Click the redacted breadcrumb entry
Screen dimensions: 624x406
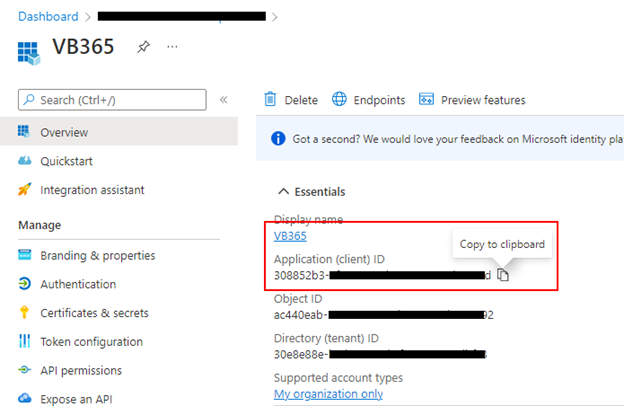pyautogui.click(x=182, y=16)
